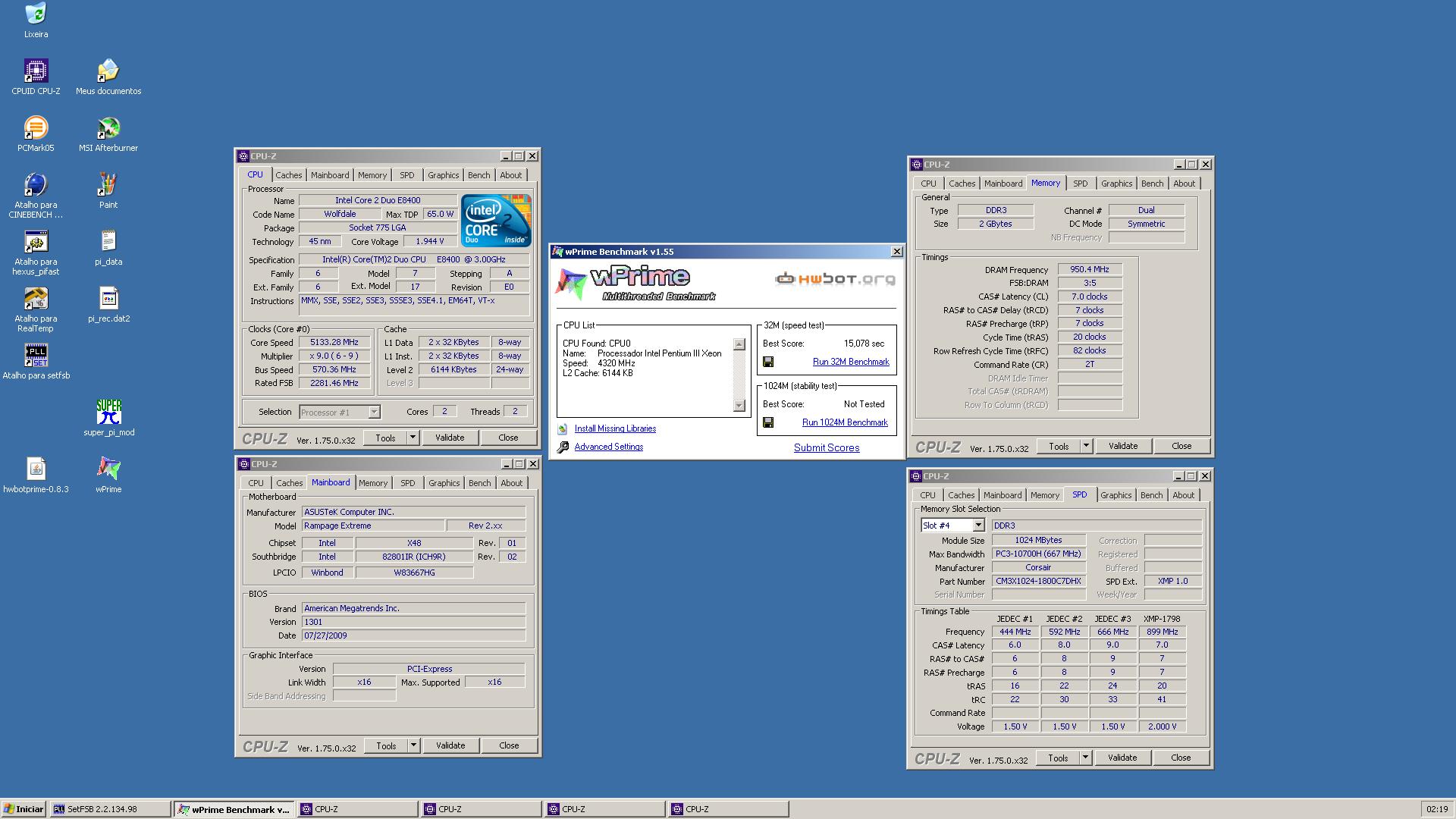Image resolution: width=1456 pixels, height=819 pixels.
Task: Close the wPrime Benchmark window
Action: point(896,252)
